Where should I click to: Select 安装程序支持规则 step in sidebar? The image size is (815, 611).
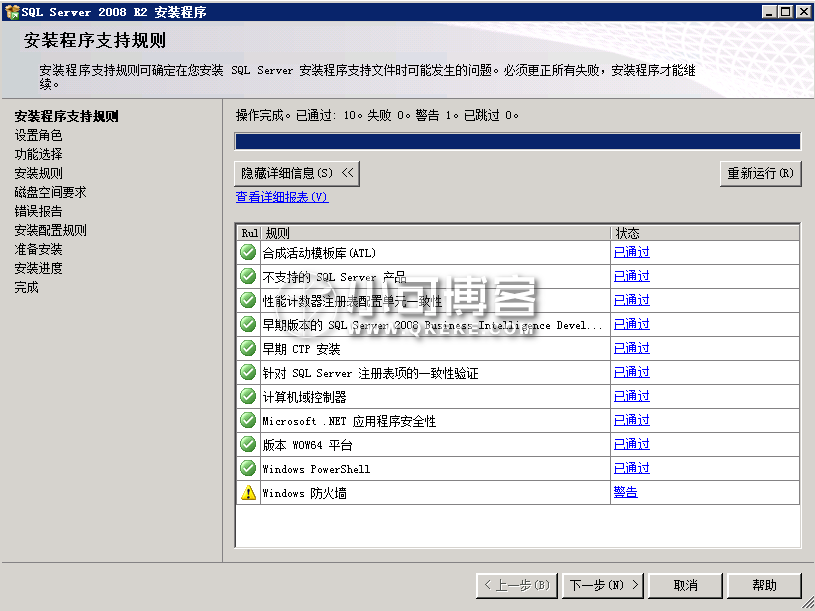pyautogui.click(x=67, y=116)
